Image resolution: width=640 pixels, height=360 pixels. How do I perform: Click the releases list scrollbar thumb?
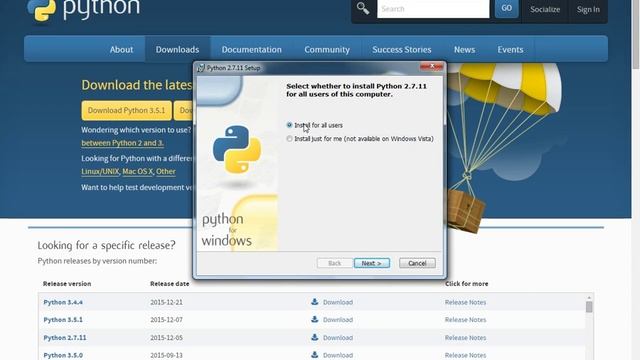(589, 307)
